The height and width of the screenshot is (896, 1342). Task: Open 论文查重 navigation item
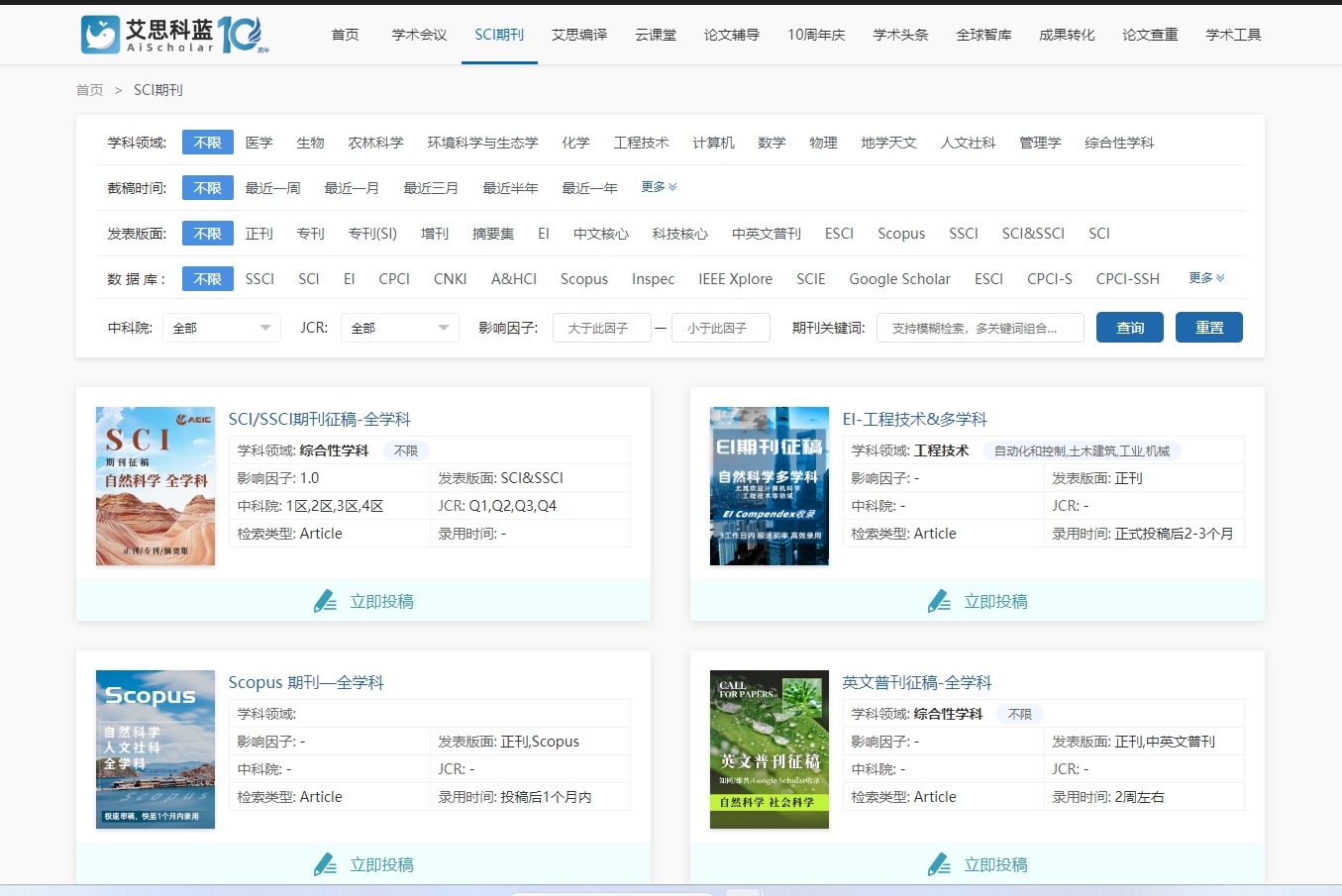pos(1150,35)
